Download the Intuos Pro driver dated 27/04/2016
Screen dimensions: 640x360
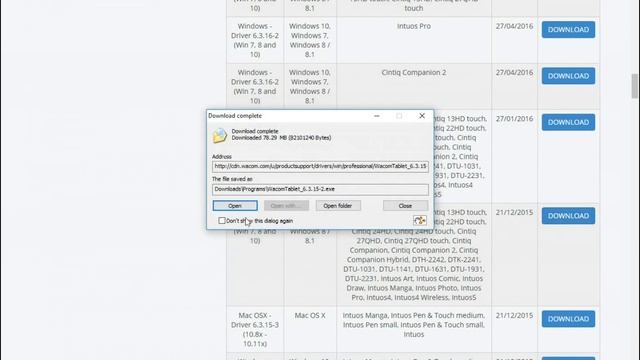(568, 30)
